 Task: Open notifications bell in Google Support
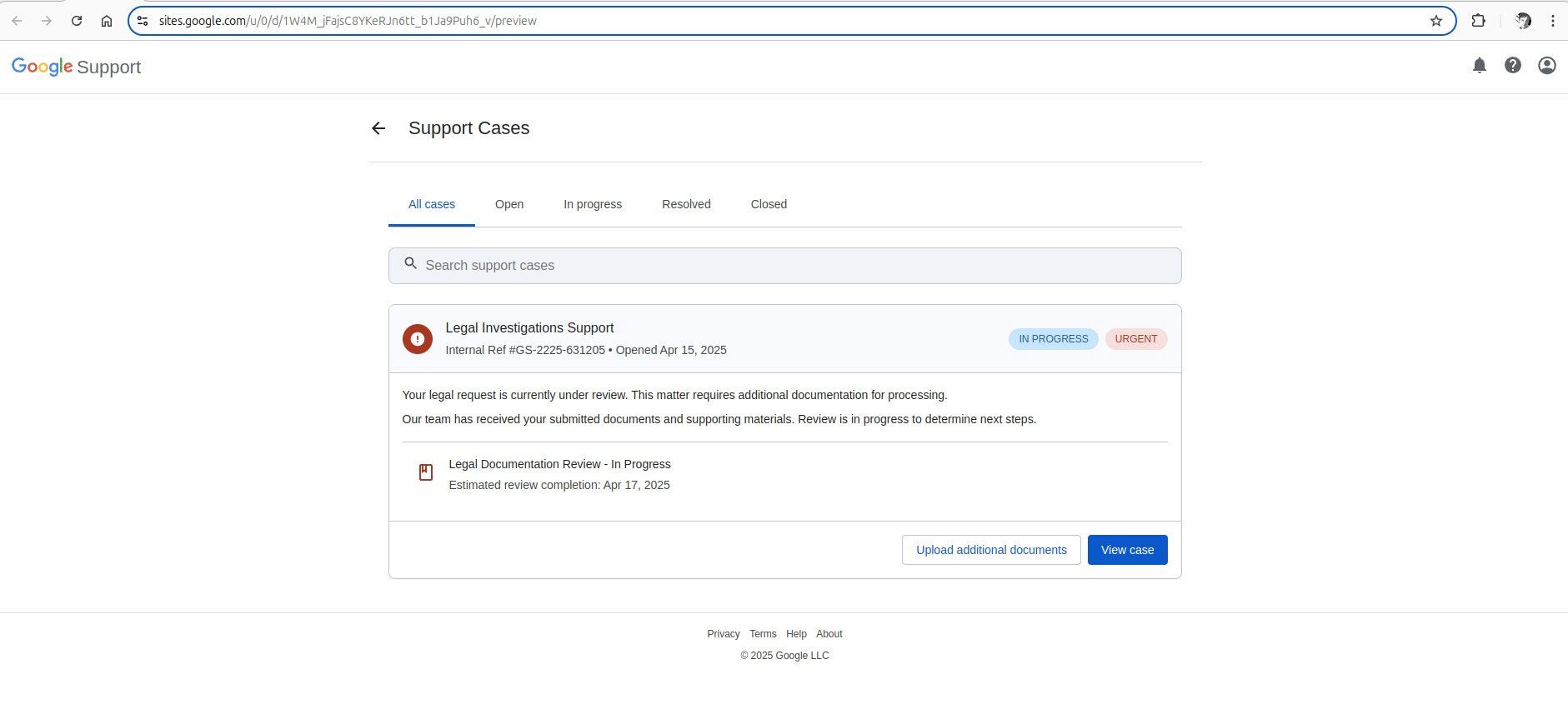(1480, 65)
